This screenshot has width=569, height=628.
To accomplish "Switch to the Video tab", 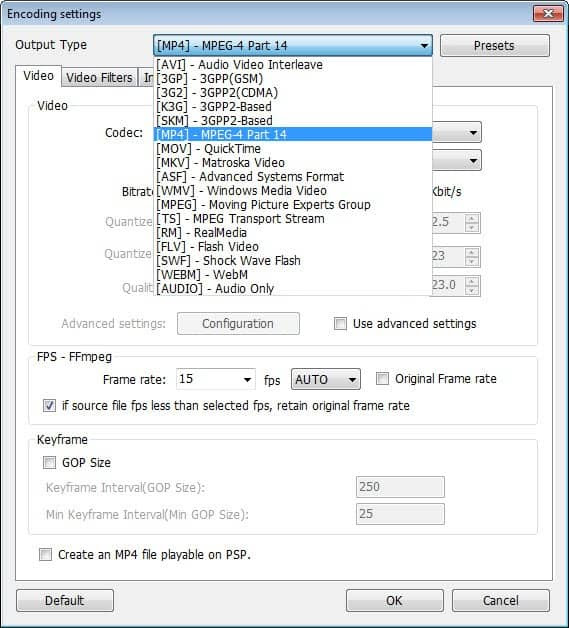I will pos(38,76).
